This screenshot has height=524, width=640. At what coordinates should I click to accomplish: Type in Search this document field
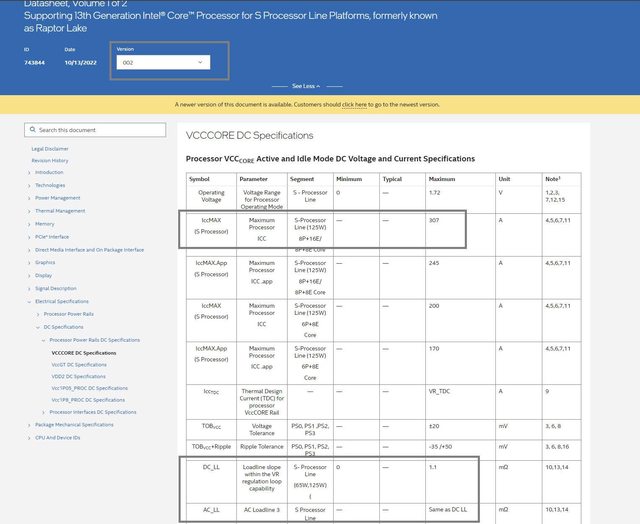pyautogui.click(x=100, y=130)
